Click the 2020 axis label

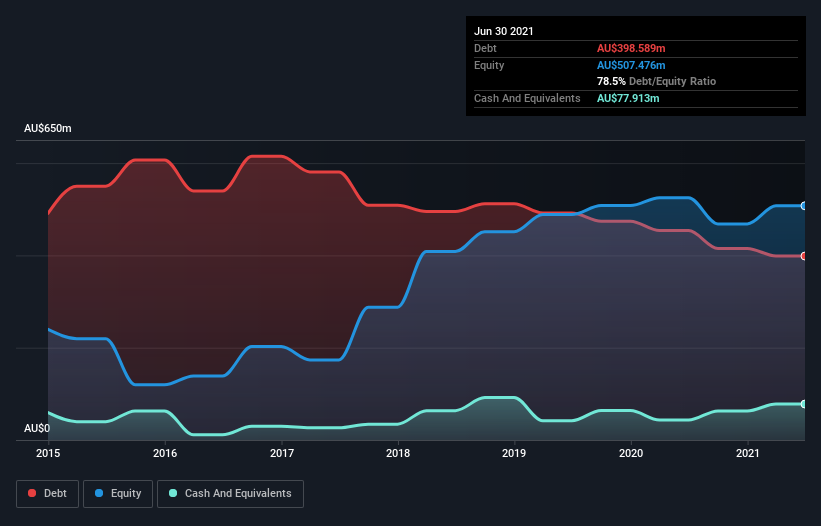pyautogui.click(x=631, y=453)
